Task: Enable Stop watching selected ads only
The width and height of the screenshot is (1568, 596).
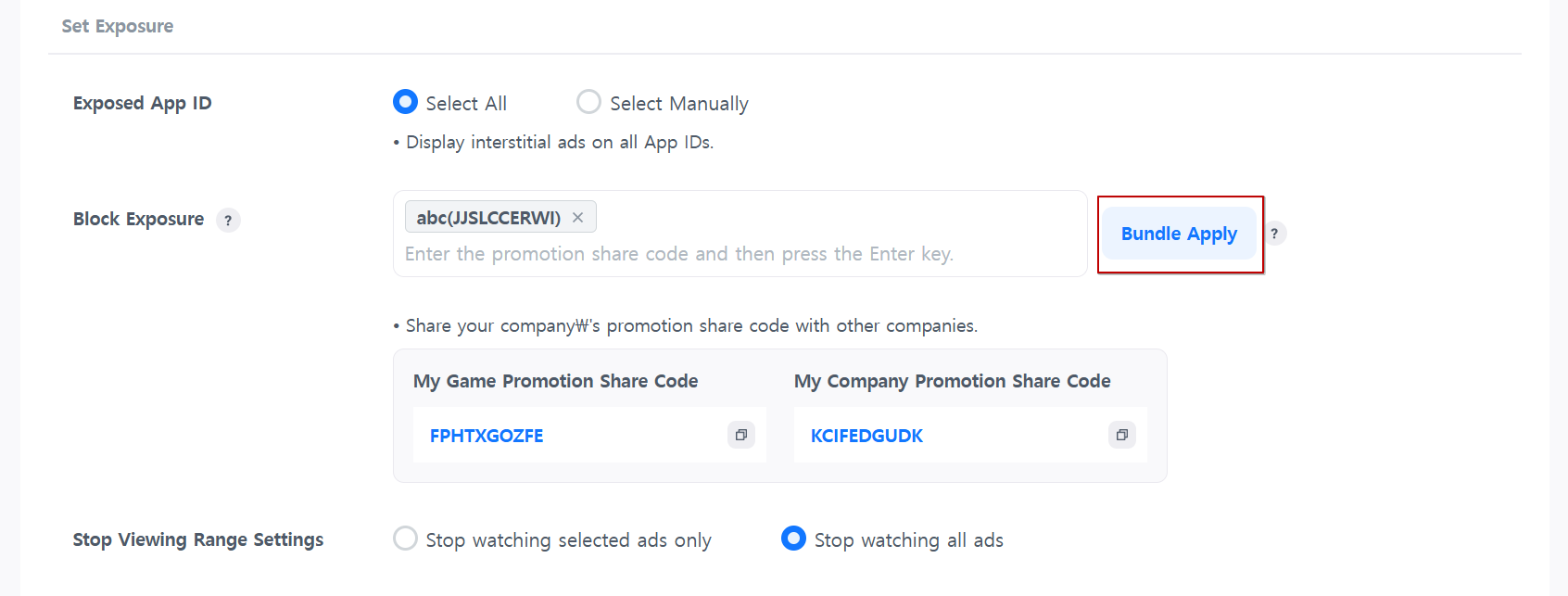Action: pos(406,539)
